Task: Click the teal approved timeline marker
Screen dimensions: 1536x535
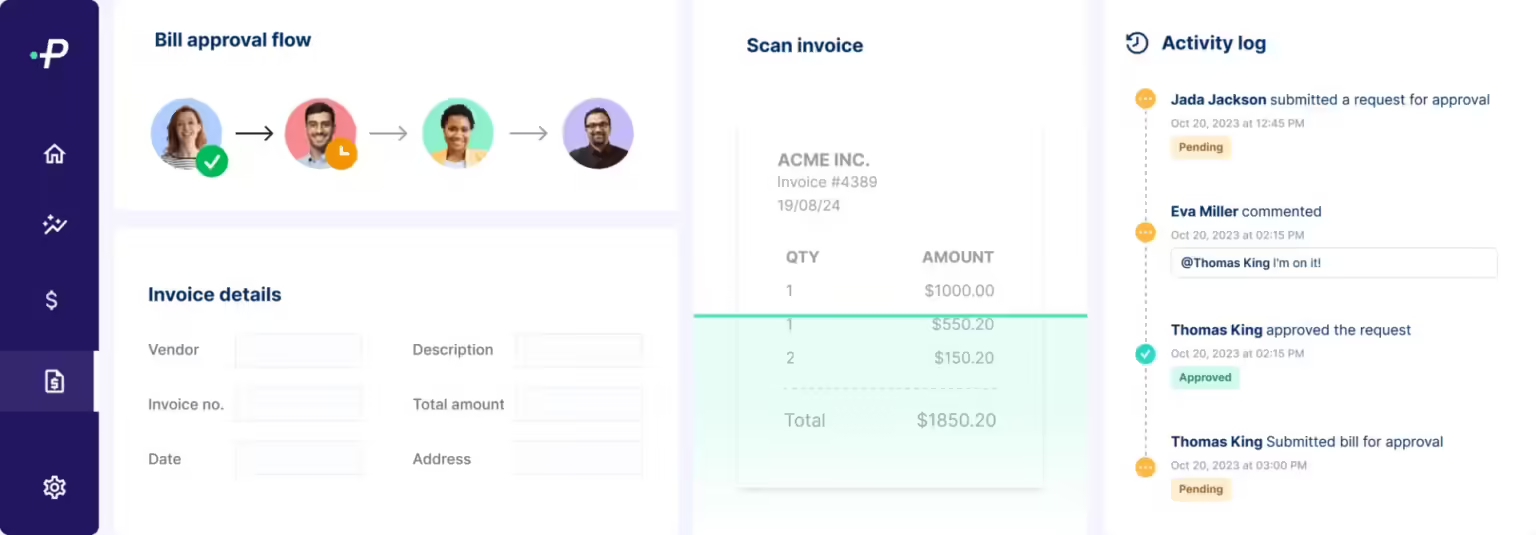Action: [1146, 354]
